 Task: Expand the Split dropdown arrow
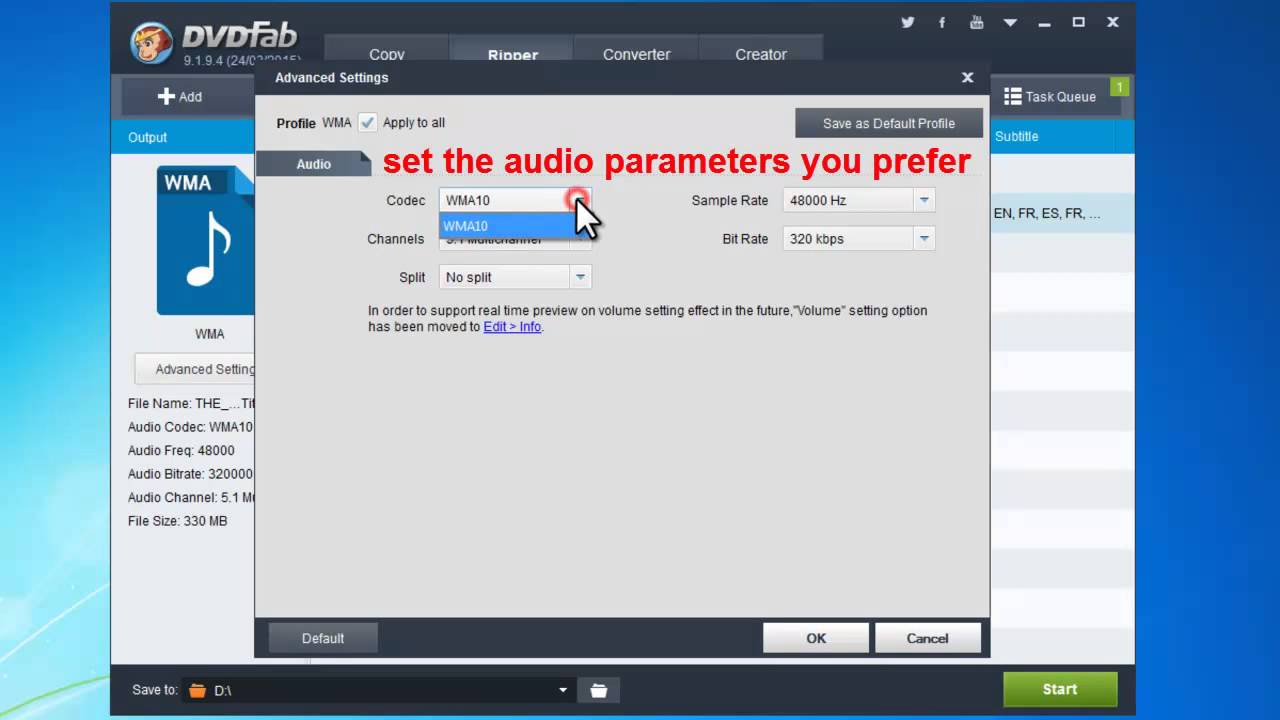pos(580,277)
